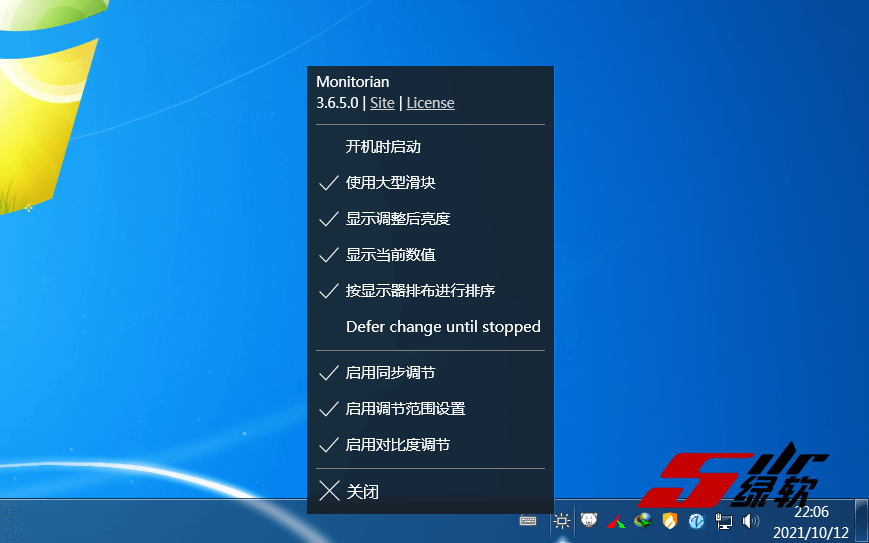Turn off 启用同步调节 unison option

coord(390,373)
